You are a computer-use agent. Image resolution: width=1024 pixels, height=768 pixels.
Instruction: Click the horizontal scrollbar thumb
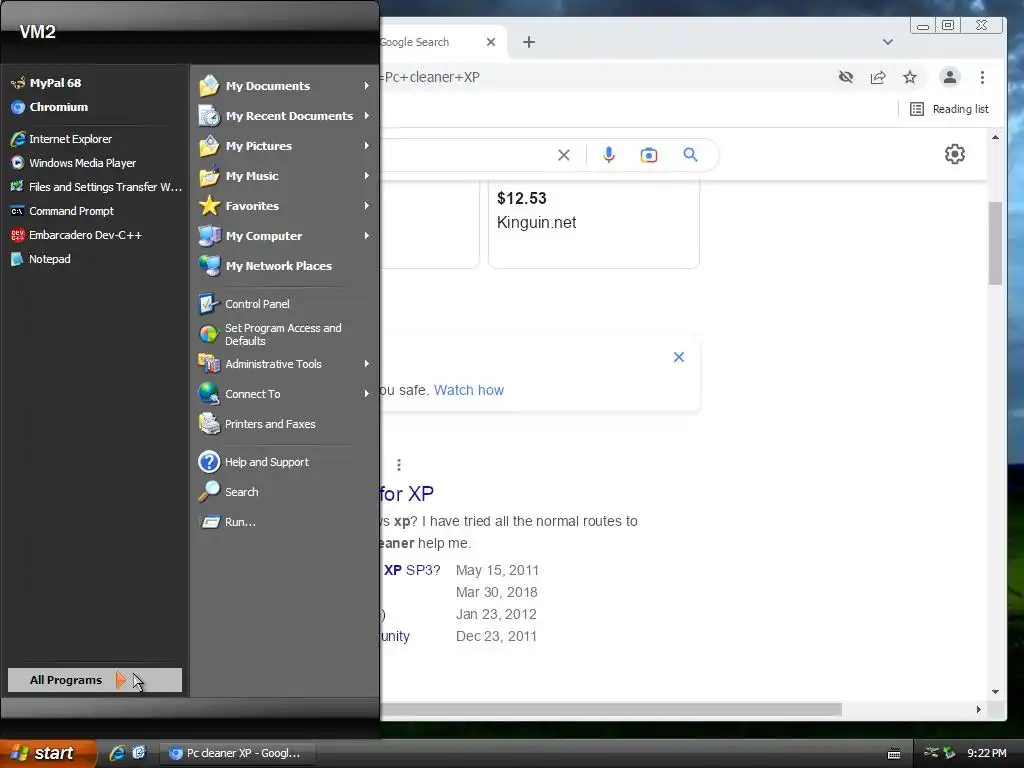[x=611, y=709]
